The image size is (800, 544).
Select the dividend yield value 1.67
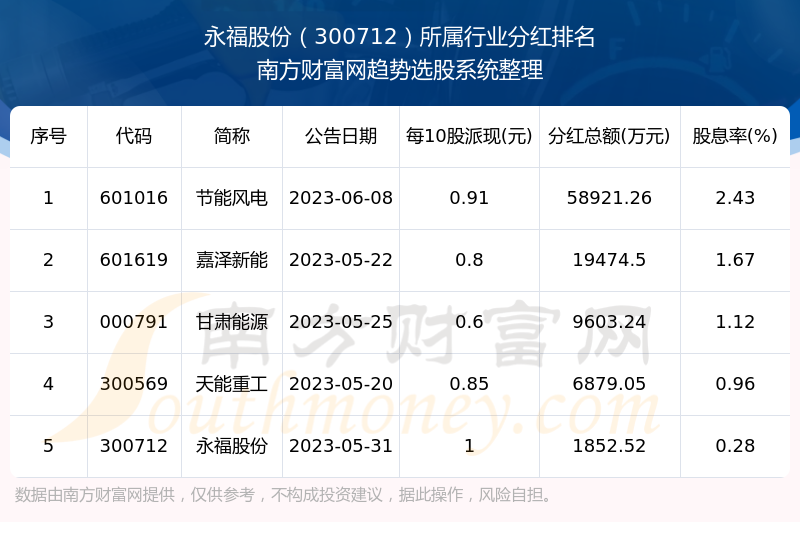pos(735,260)
